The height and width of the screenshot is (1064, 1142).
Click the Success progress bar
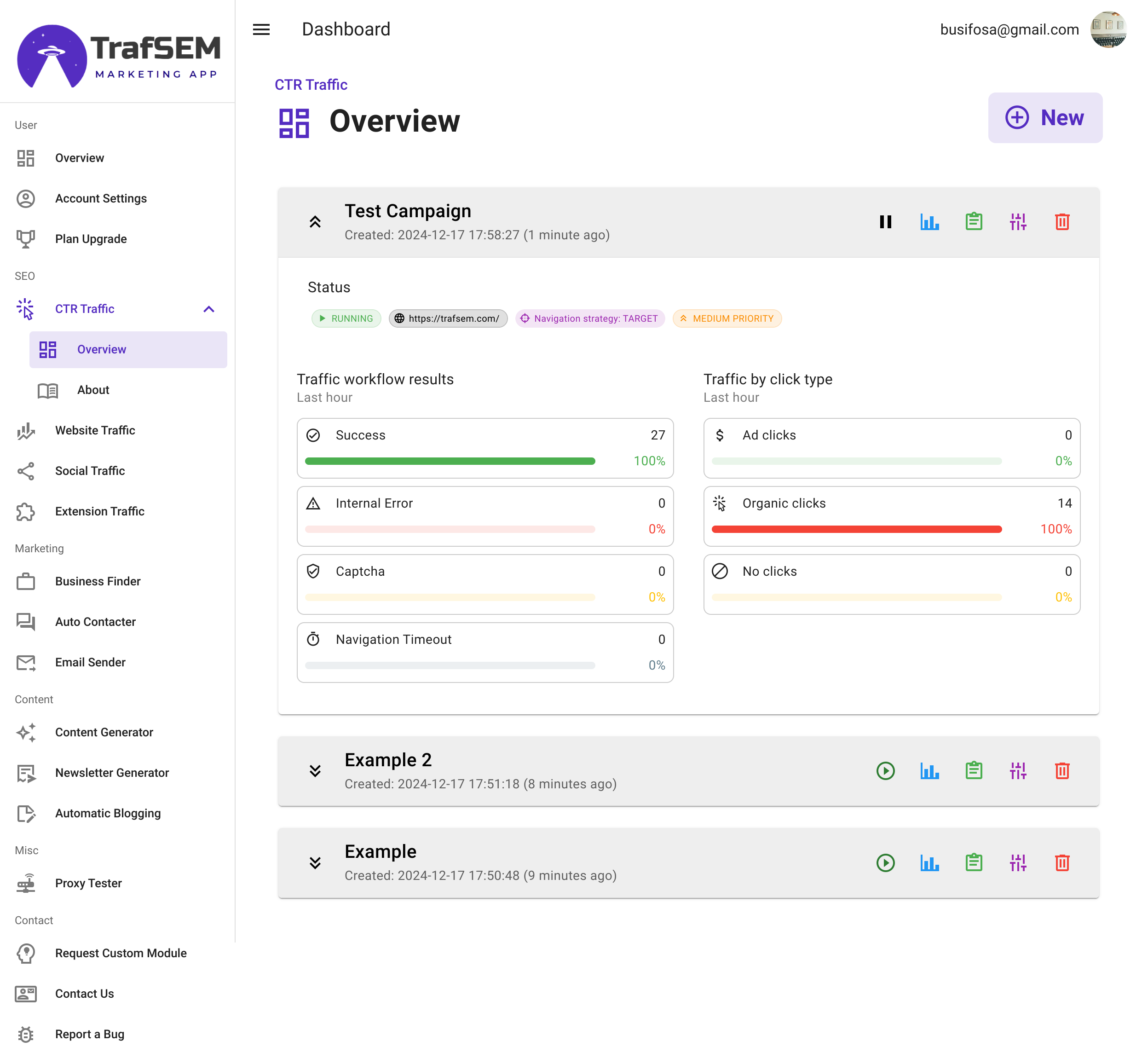coord(450,461)
